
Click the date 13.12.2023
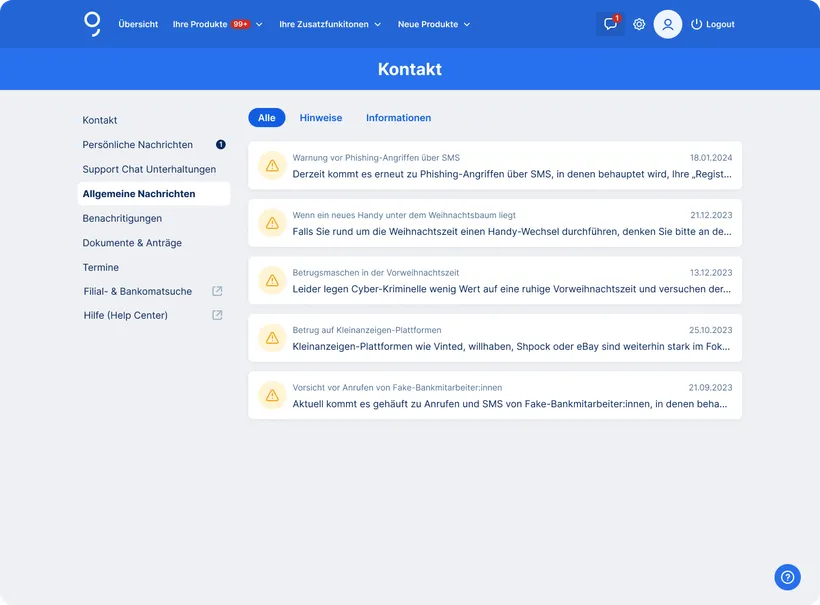[711, 273]
